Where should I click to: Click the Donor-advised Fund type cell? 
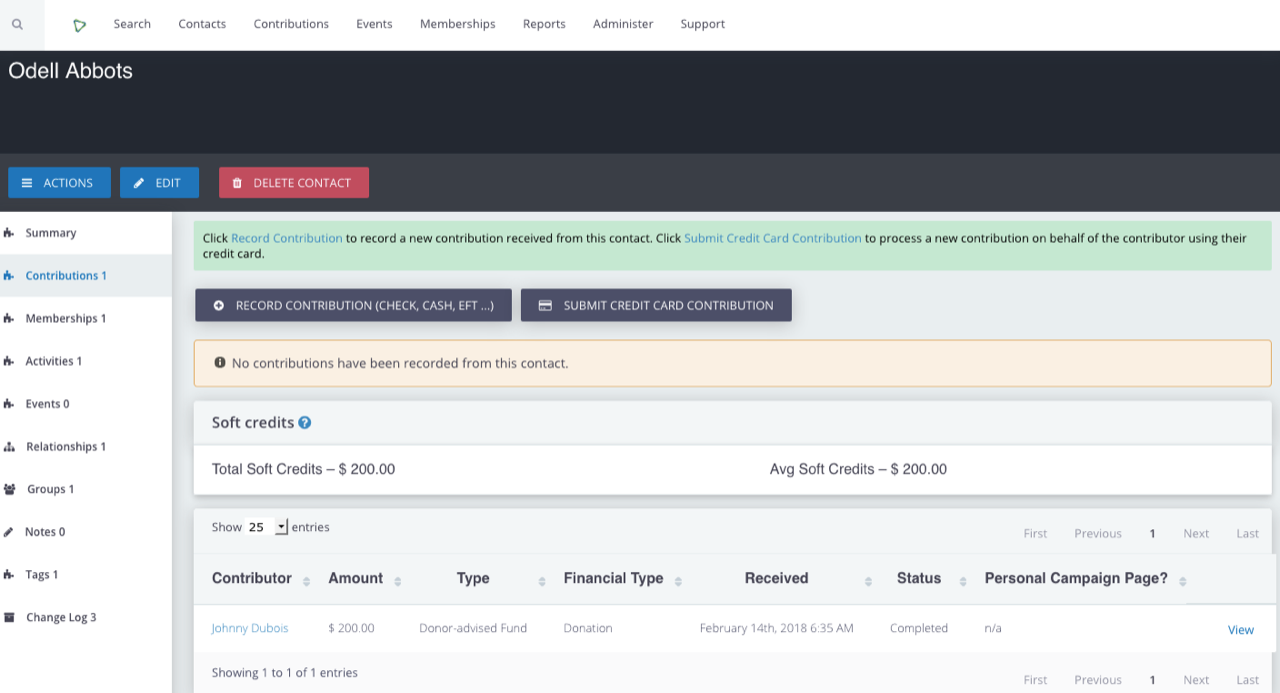click(473, 628)
